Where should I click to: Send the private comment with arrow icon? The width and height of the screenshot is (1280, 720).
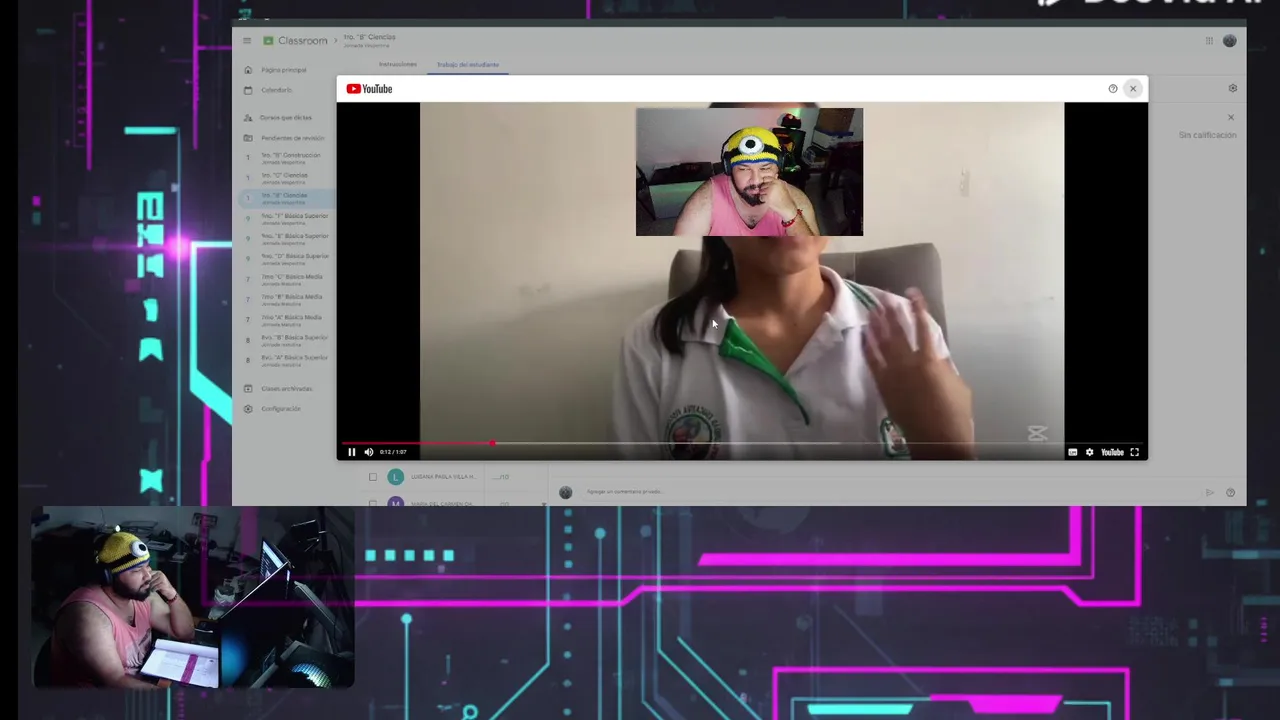coord(1209,492)
